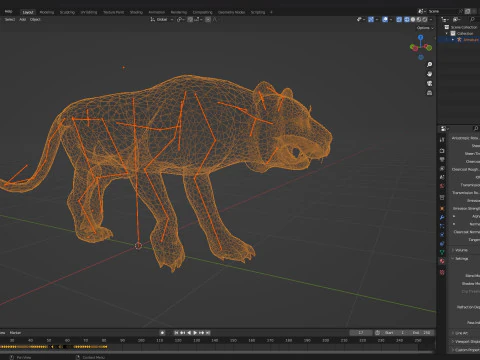This screenshot has width=480, height=360.
Task: Toggle proportional editing icon
Action: pos(208,20)
